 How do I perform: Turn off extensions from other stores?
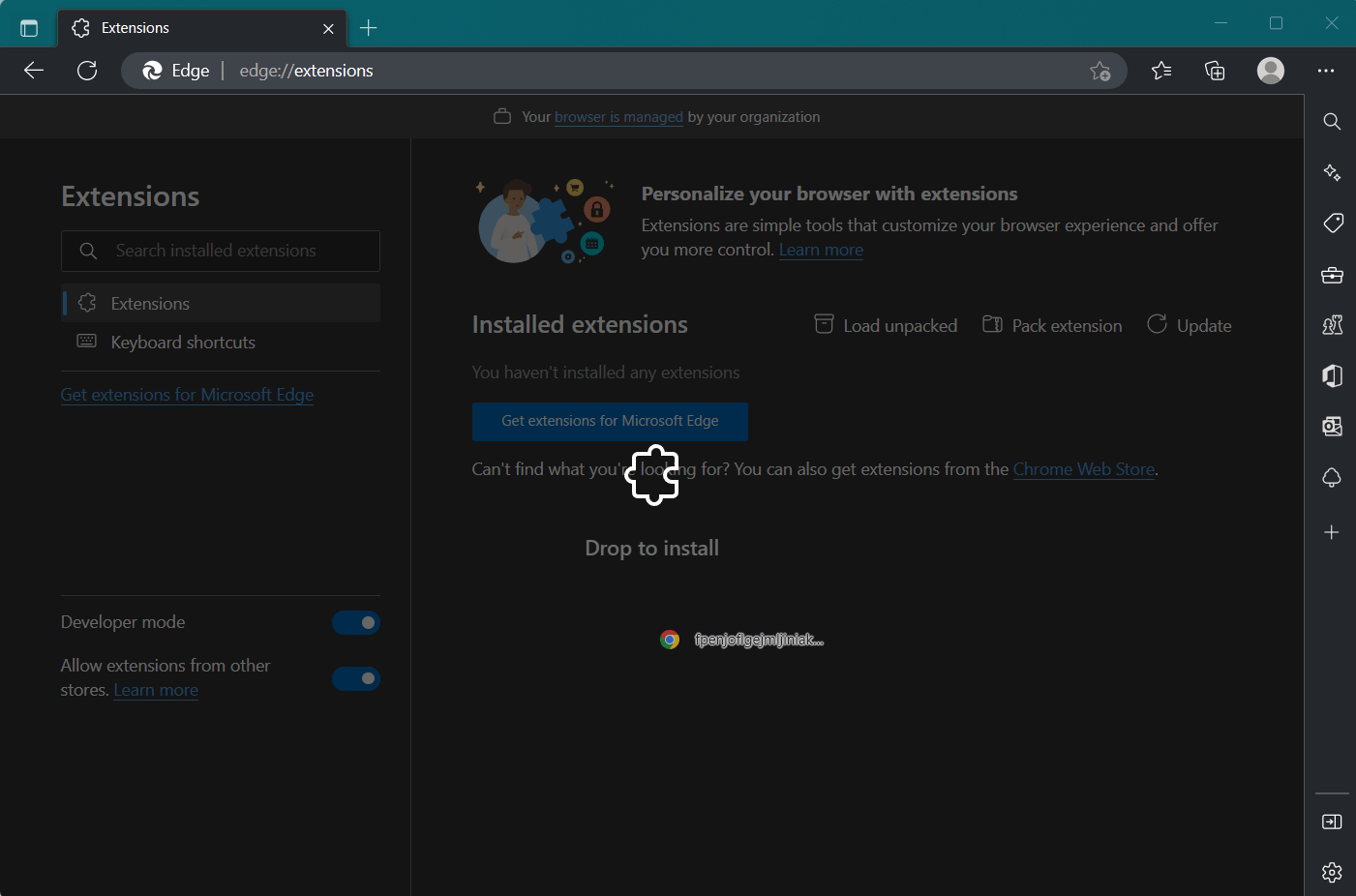pos(356,678)
